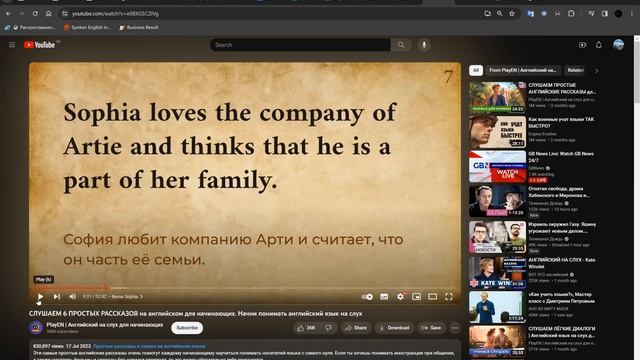Click the video progress bar
This screenshot has width=640, height=360.
(x=244, y=288)
